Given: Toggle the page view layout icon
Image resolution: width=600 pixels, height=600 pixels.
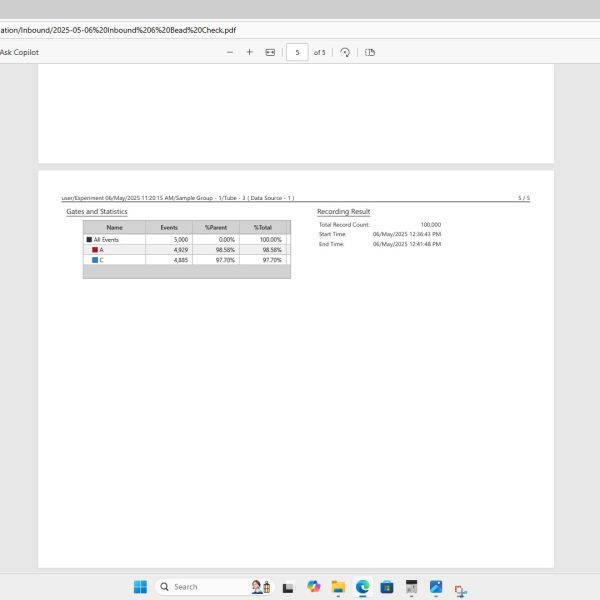Looking at the screenshot, I should 370,52.
